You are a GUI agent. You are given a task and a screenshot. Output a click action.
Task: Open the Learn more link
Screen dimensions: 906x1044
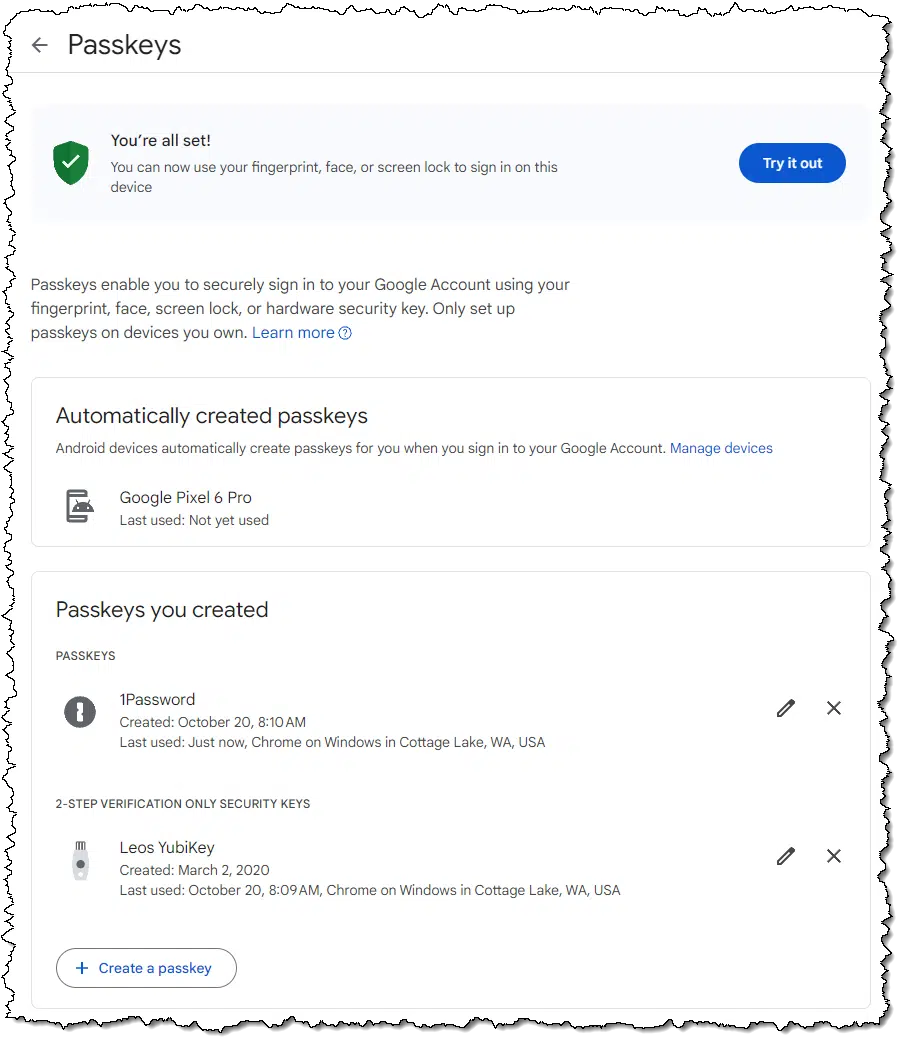(x=293, y=333)
